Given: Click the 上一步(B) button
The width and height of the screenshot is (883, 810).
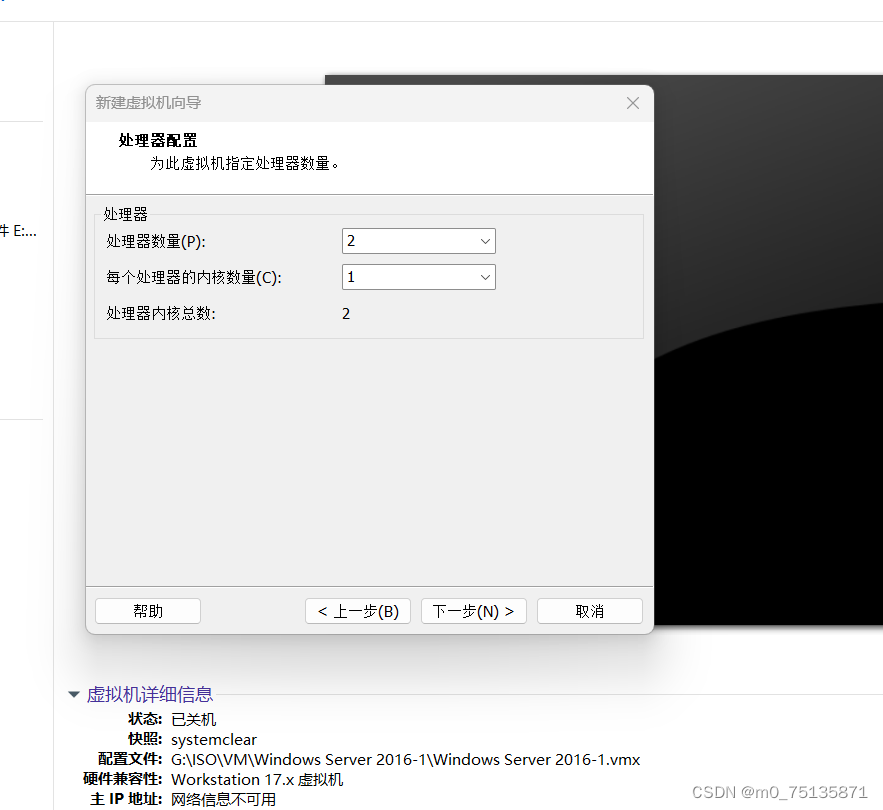Looking at the screenshot, I should click(357, 611).
